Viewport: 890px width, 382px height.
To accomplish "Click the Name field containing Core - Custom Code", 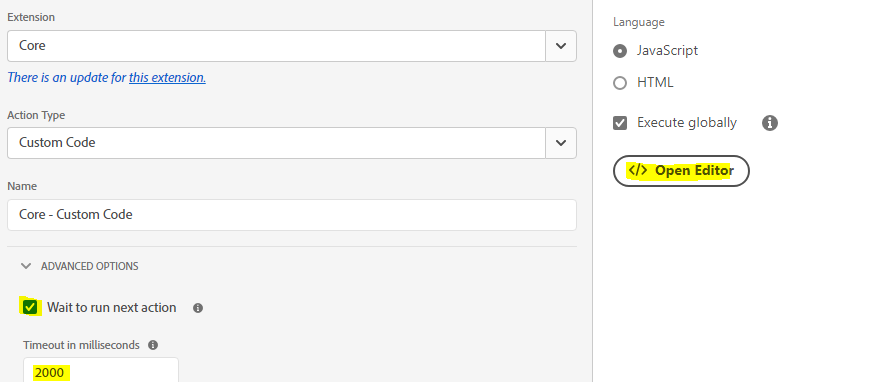I will 292,215.
